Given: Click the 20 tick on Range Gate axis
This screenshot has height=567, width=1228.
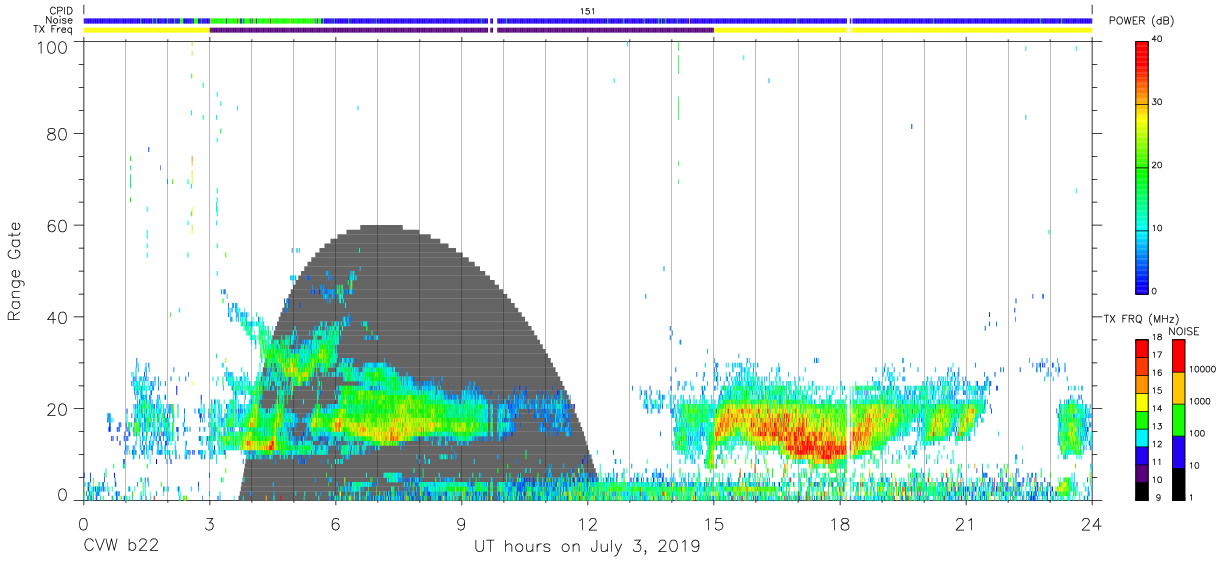Looking at the screenshot, I should point(58,409).
